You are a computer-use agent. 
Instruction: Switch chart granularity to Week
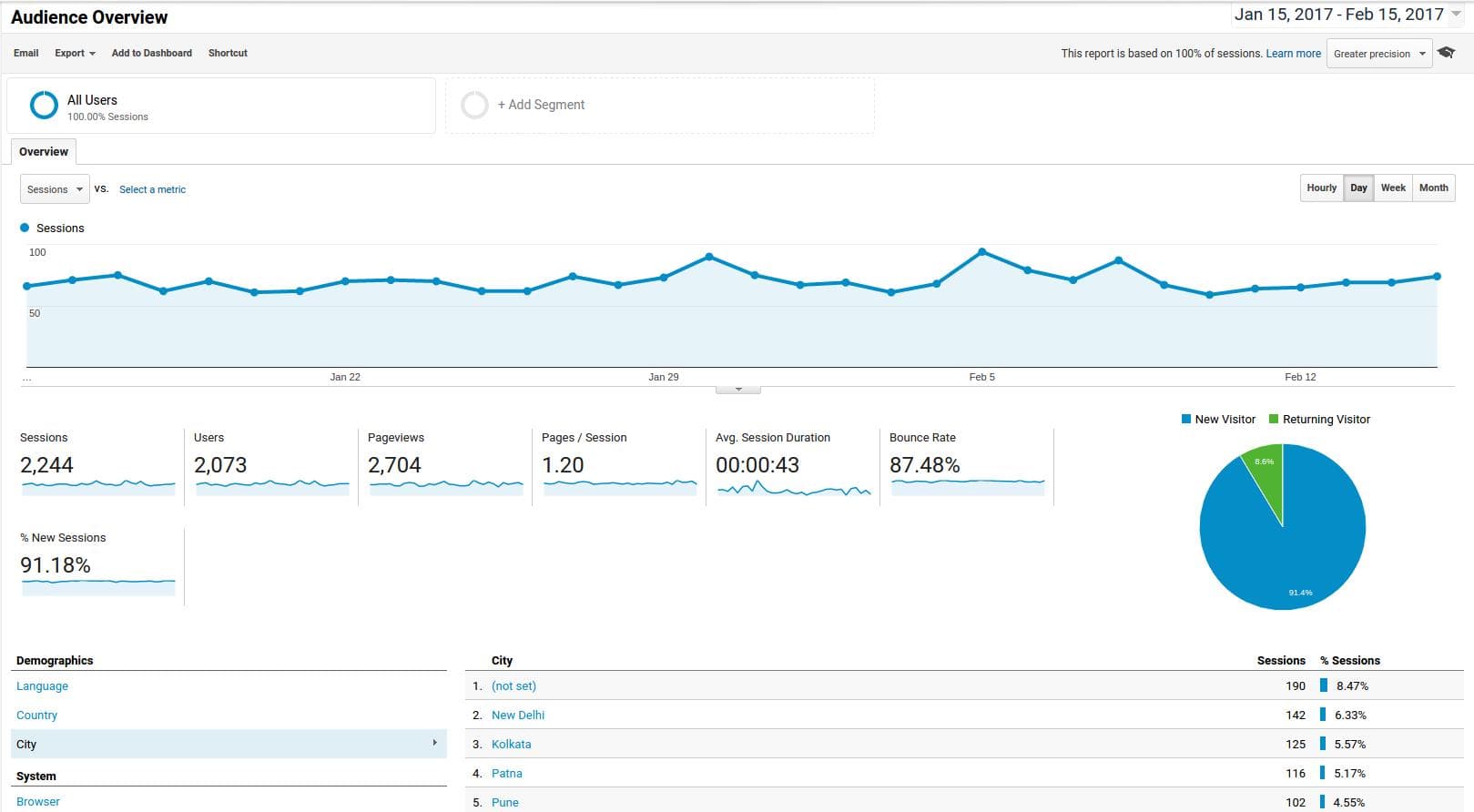[1392, 188]
